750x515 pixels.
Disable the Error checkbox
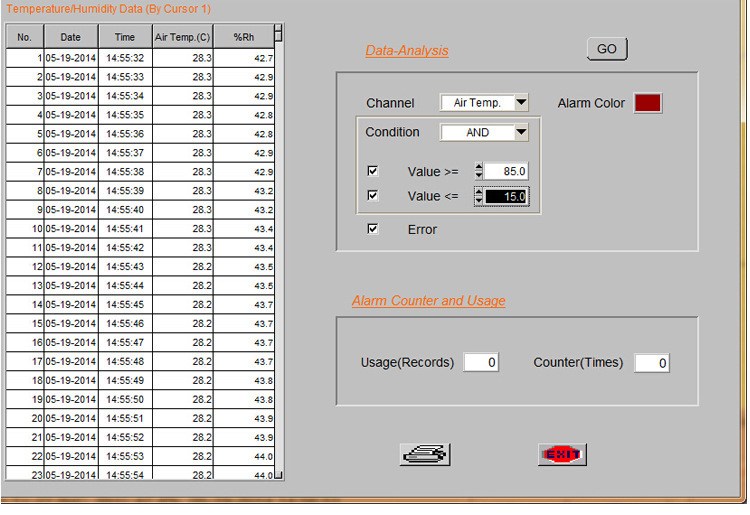click(373, 229)
